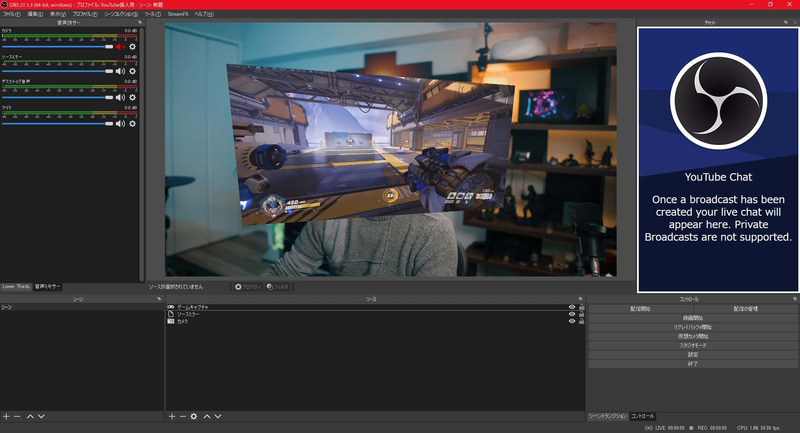
Task: Remove scene with the minus icon
Action: pyautogui.click(x=17, y=417)
